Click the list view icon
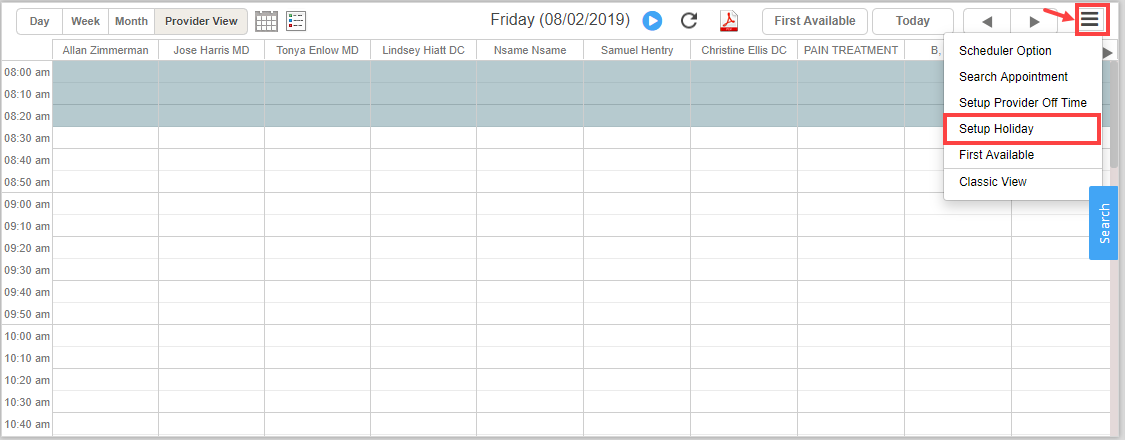This screenshot has width=1125, height=440. coord(296,21)
